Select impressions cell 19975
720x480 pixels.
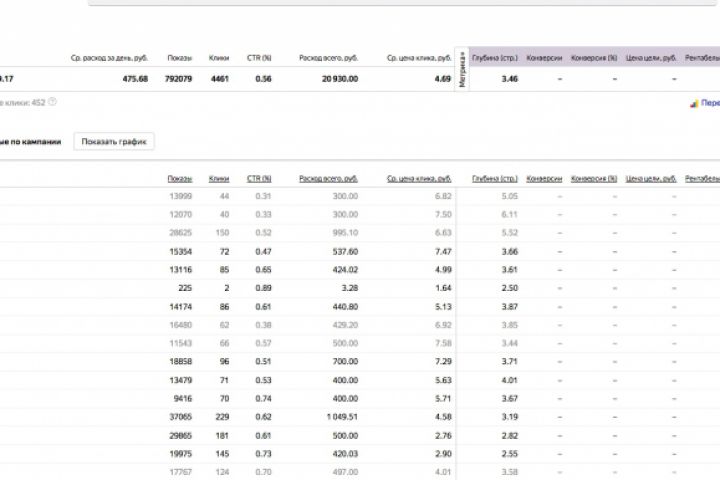tap(180, 454)
